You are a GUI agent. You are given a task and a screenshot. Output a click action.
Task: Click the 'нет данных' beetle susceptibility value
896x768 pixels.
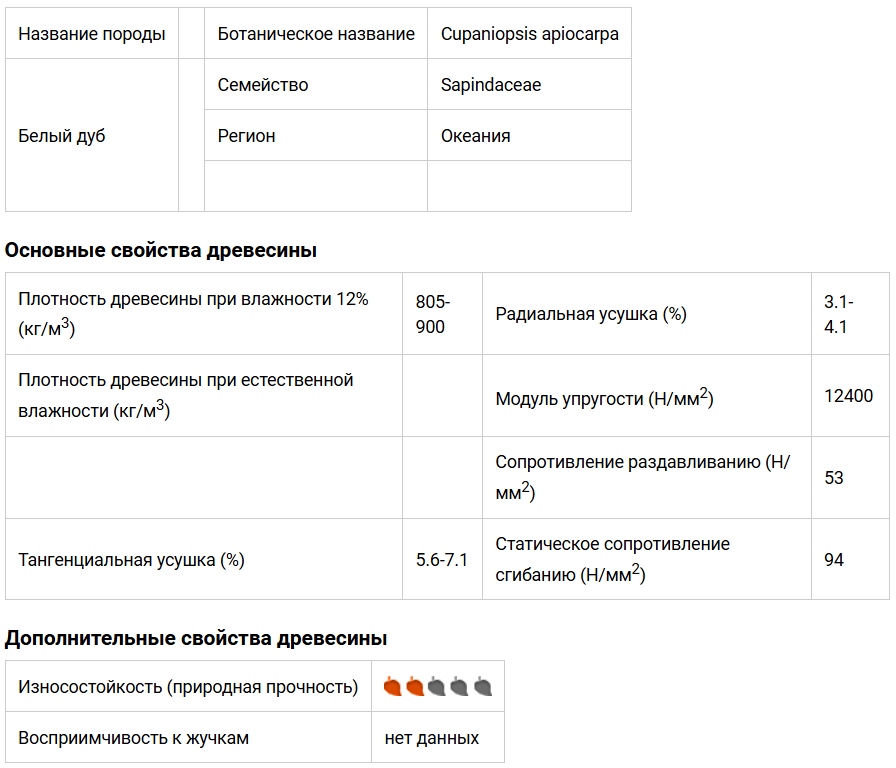click(432, 738)
